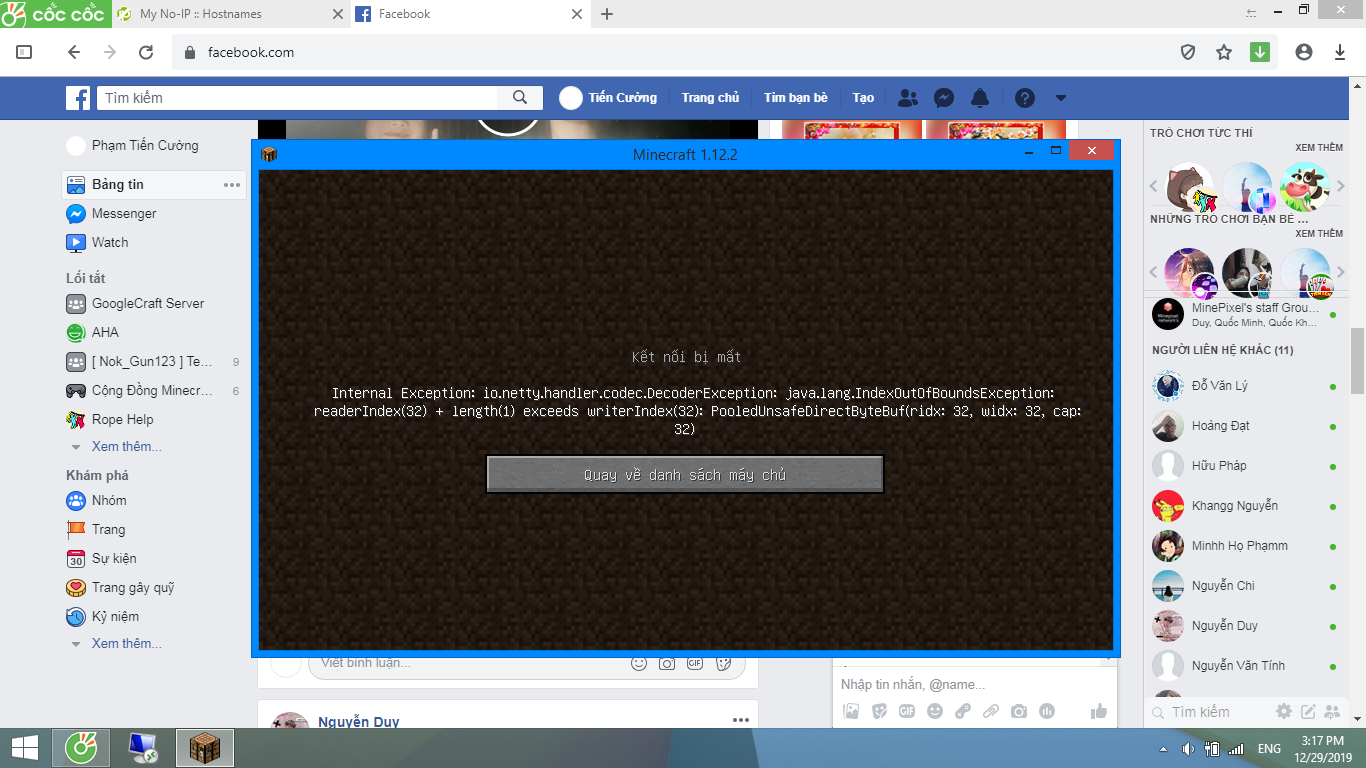
Task: Show next games in Trò chơi tức thì
Action: (x=1341, y=186)
